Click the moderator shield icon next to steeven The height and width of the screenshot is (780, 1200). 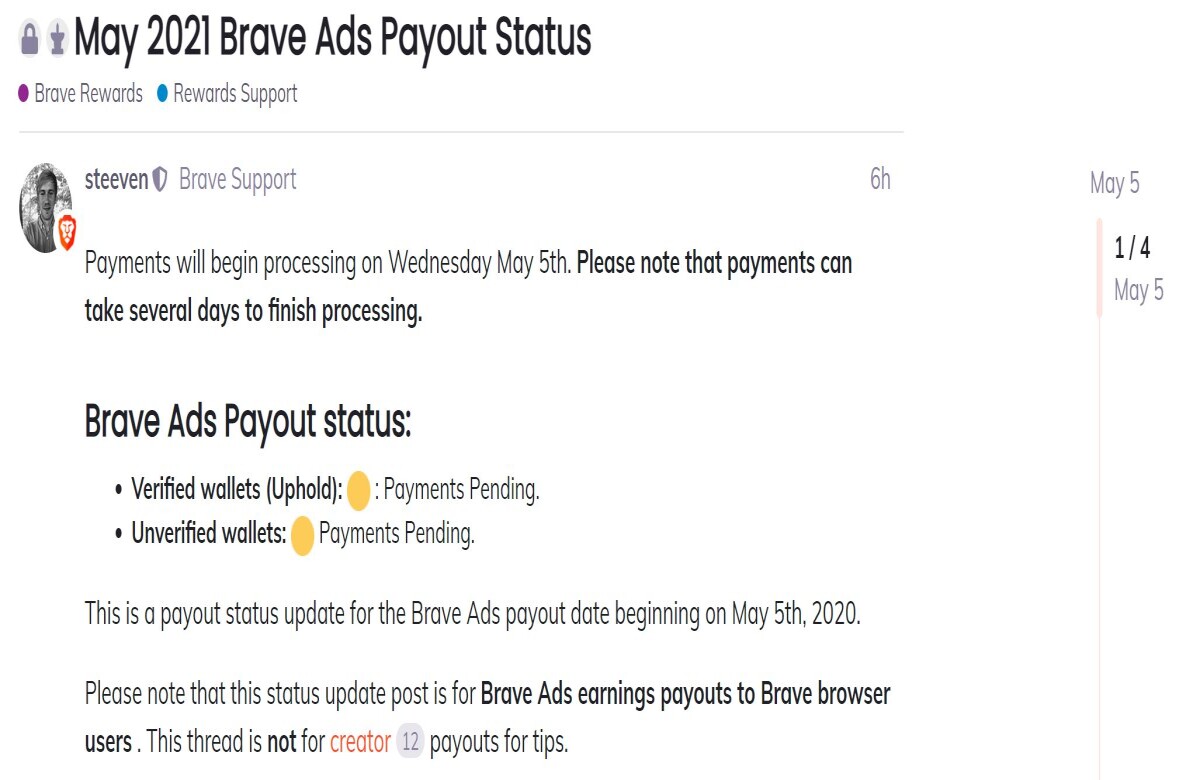click(x=160, y=180)
